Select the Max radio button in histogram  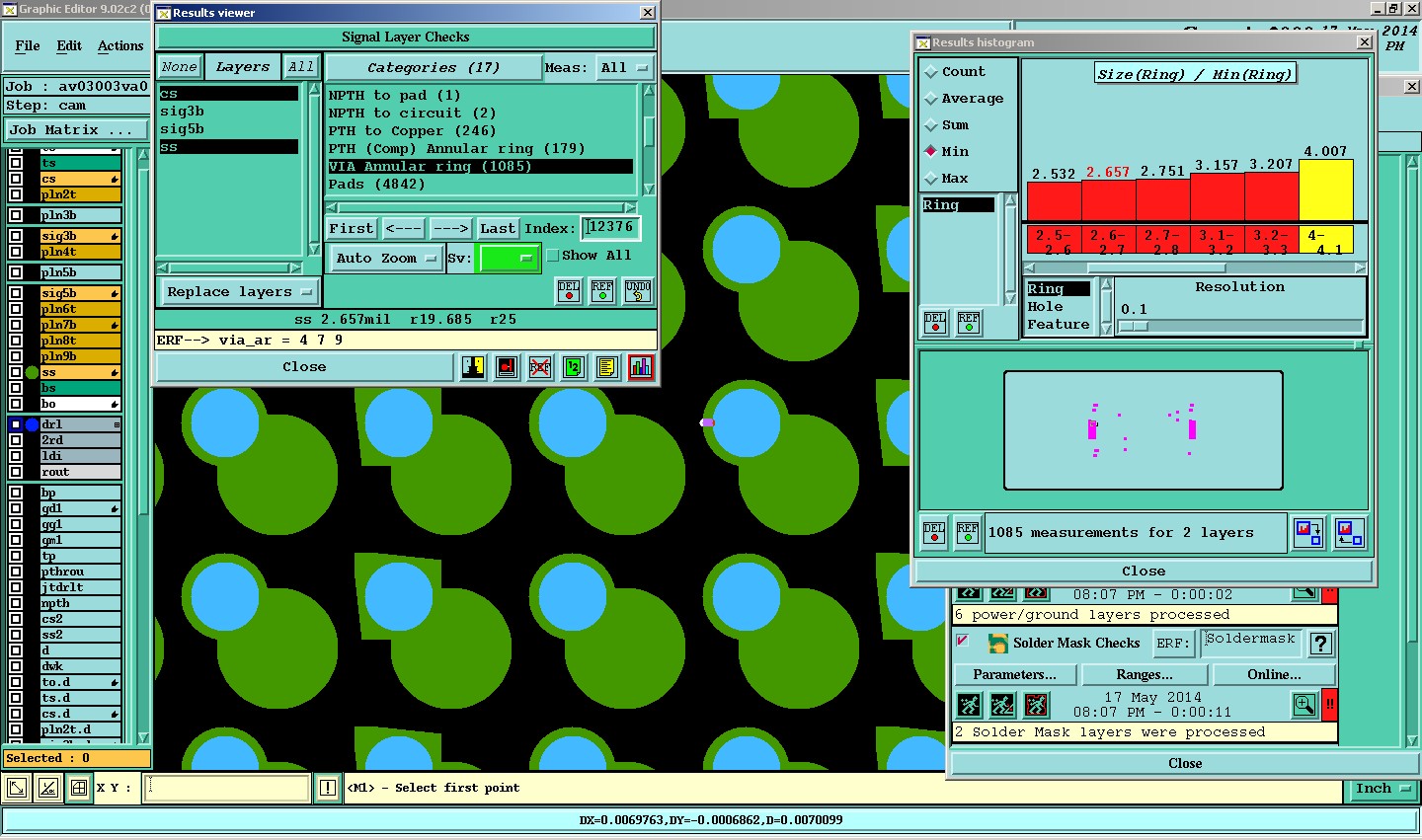931,179
